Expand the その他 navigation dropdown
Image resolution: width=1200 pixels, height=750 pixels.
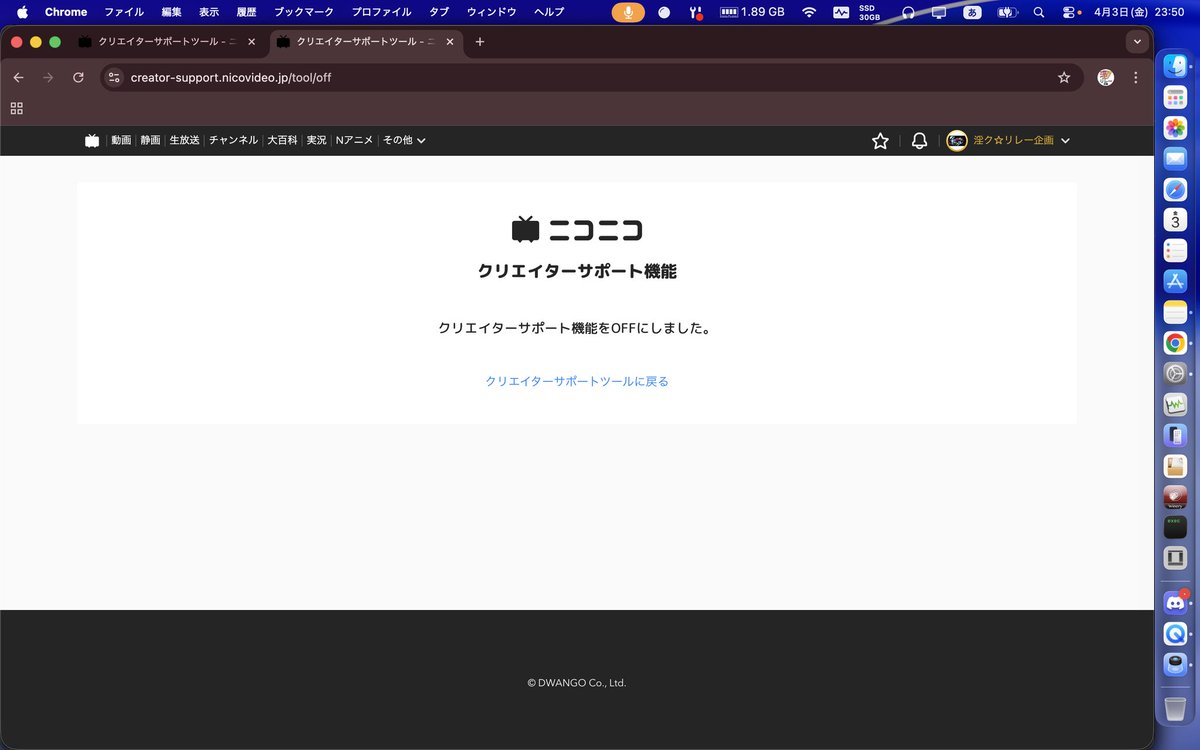pyautogui.click(x=404, y=141)
